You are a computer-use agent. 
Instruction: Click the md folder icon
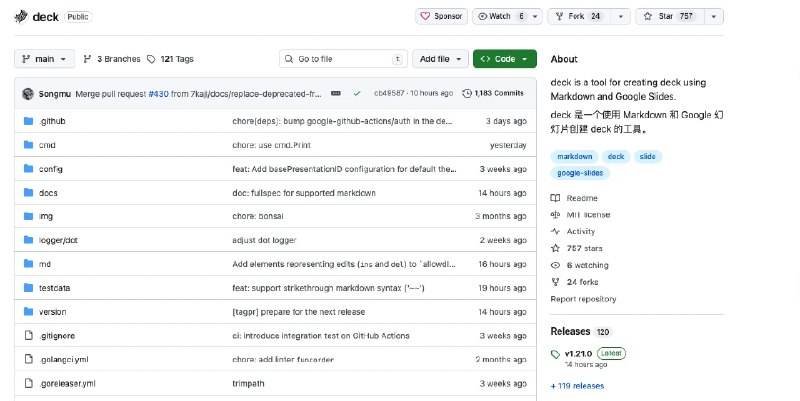[29, 264]
